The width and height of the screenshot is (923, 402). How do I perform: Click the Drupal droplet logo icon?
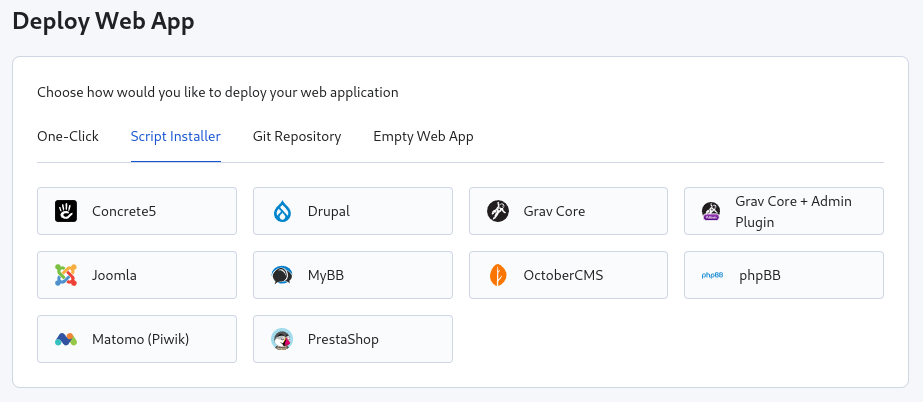click(282, 211)
